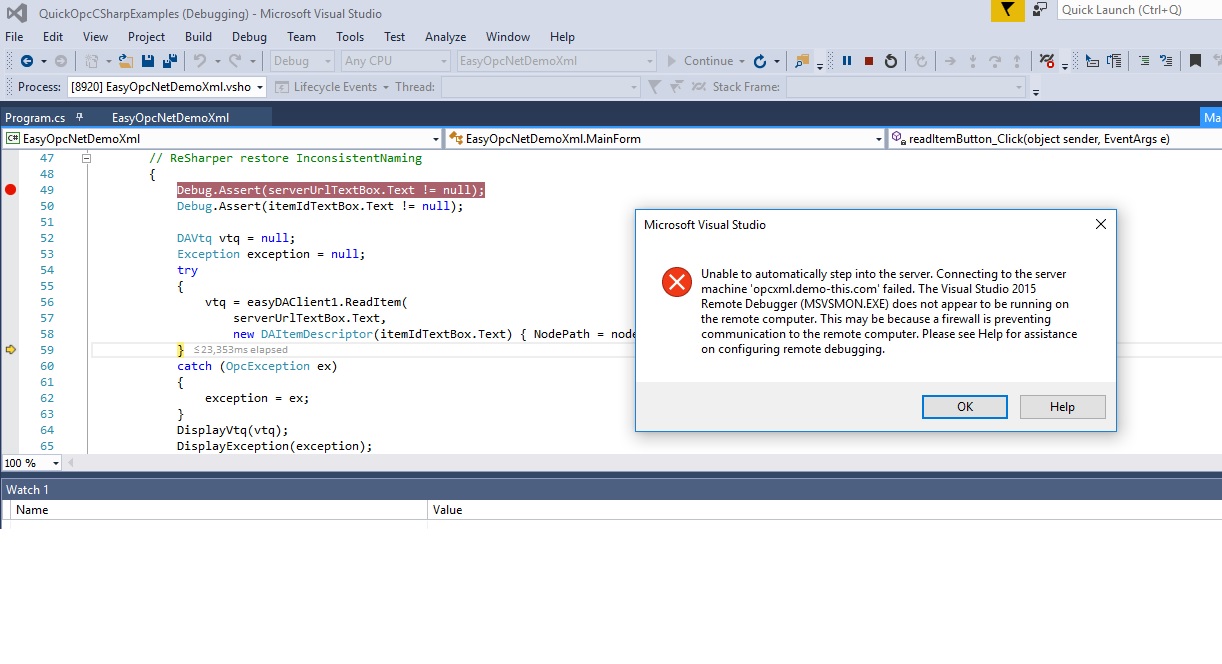This screenshot has width=1222, height=664.
Task: Open the Help menu in menu bar
Action: coord(562,37)
